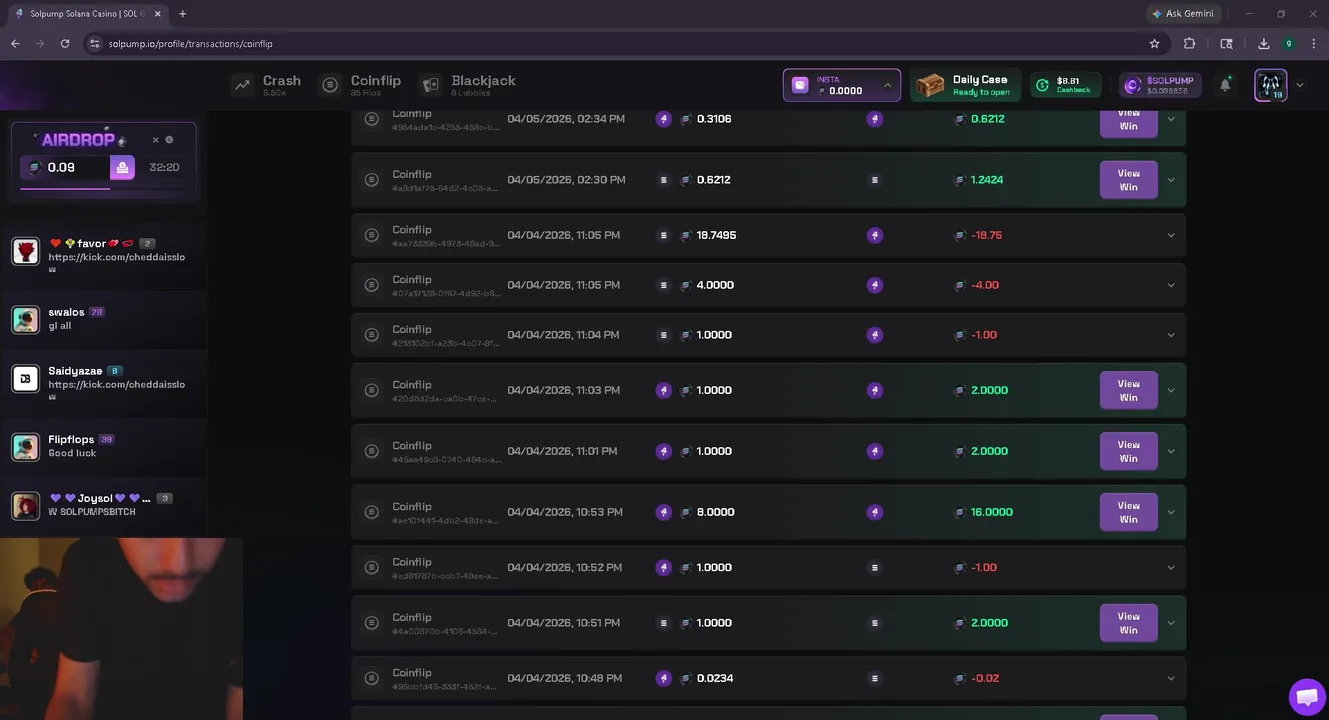The image size is (1329, 720).
Task: Expand the 16.0000 win transaction row
Action: tap(1171, 512)
